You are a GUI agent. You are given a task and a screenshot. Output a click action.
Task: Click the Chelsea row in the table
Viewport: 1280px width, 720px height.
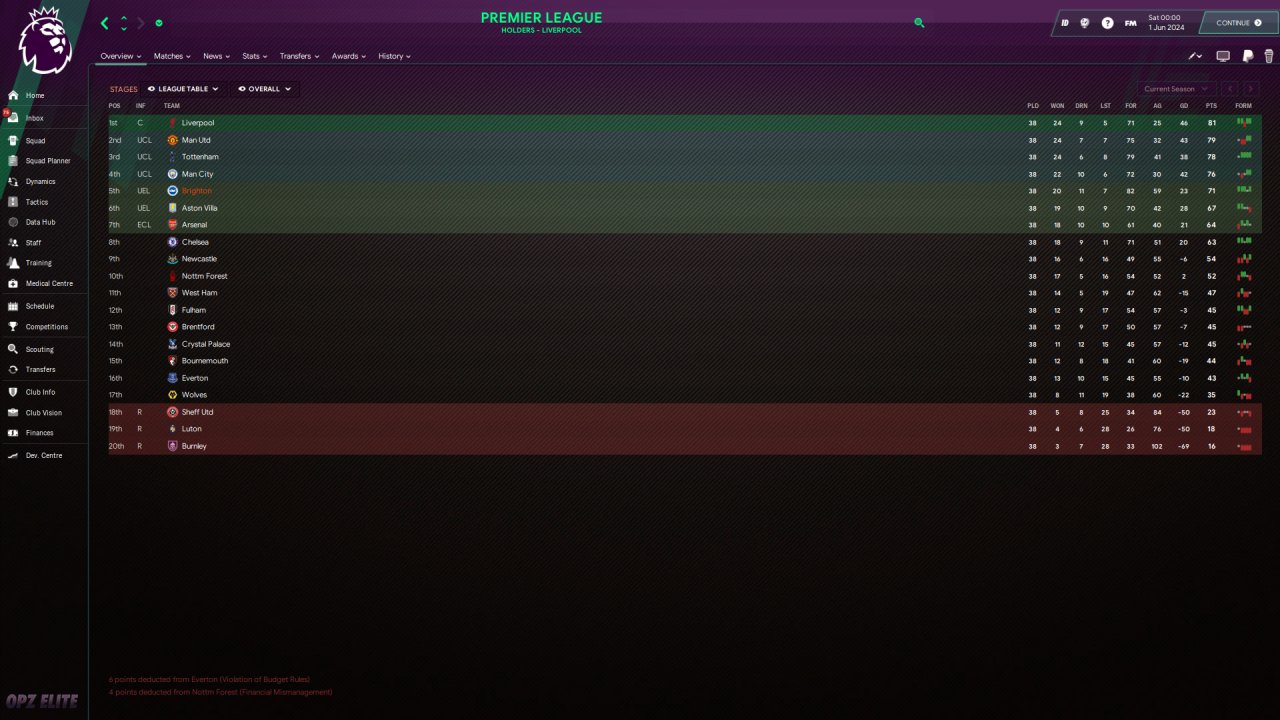click(x=684, y=242)
